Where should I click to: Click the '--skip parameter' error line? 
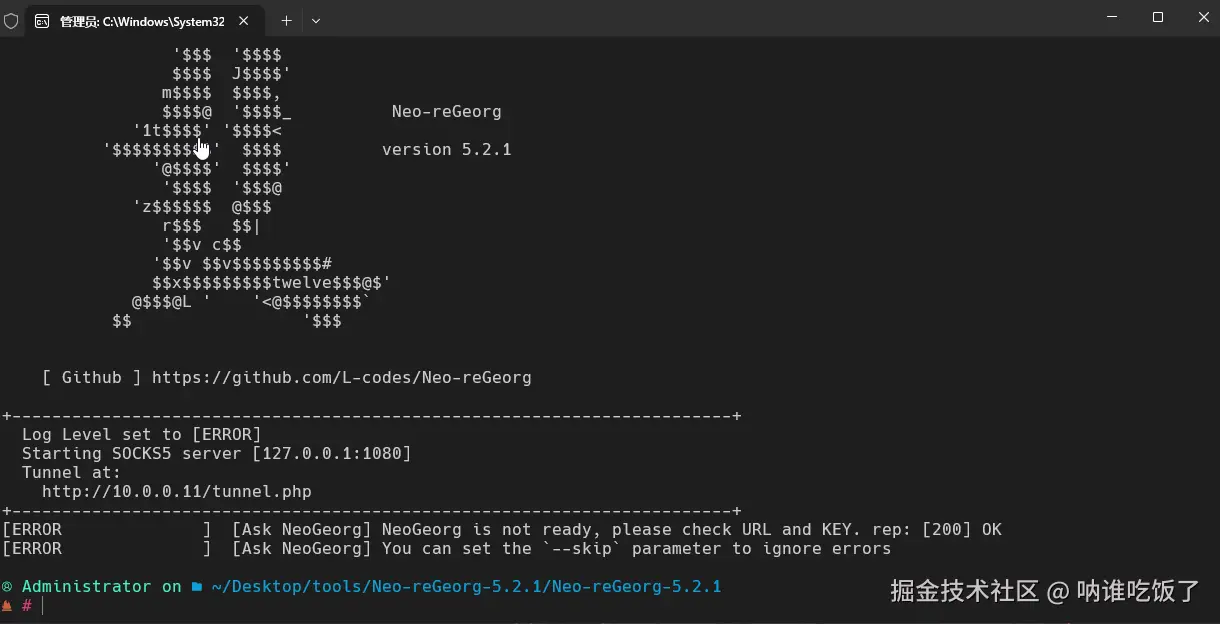[x=447, y=549]
